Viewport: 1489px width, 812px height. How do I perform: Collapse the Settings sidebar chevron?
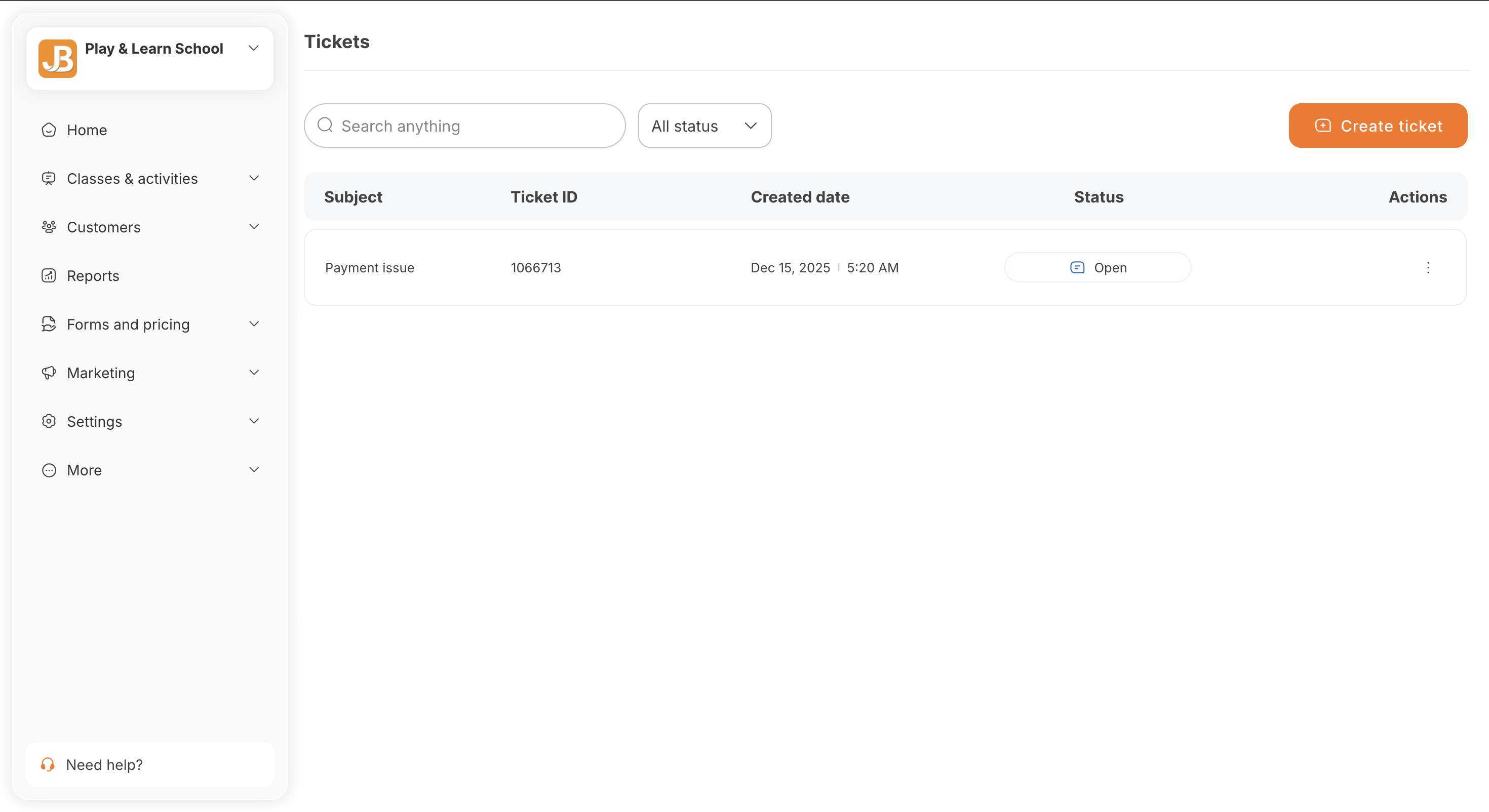tap(254, 421)
